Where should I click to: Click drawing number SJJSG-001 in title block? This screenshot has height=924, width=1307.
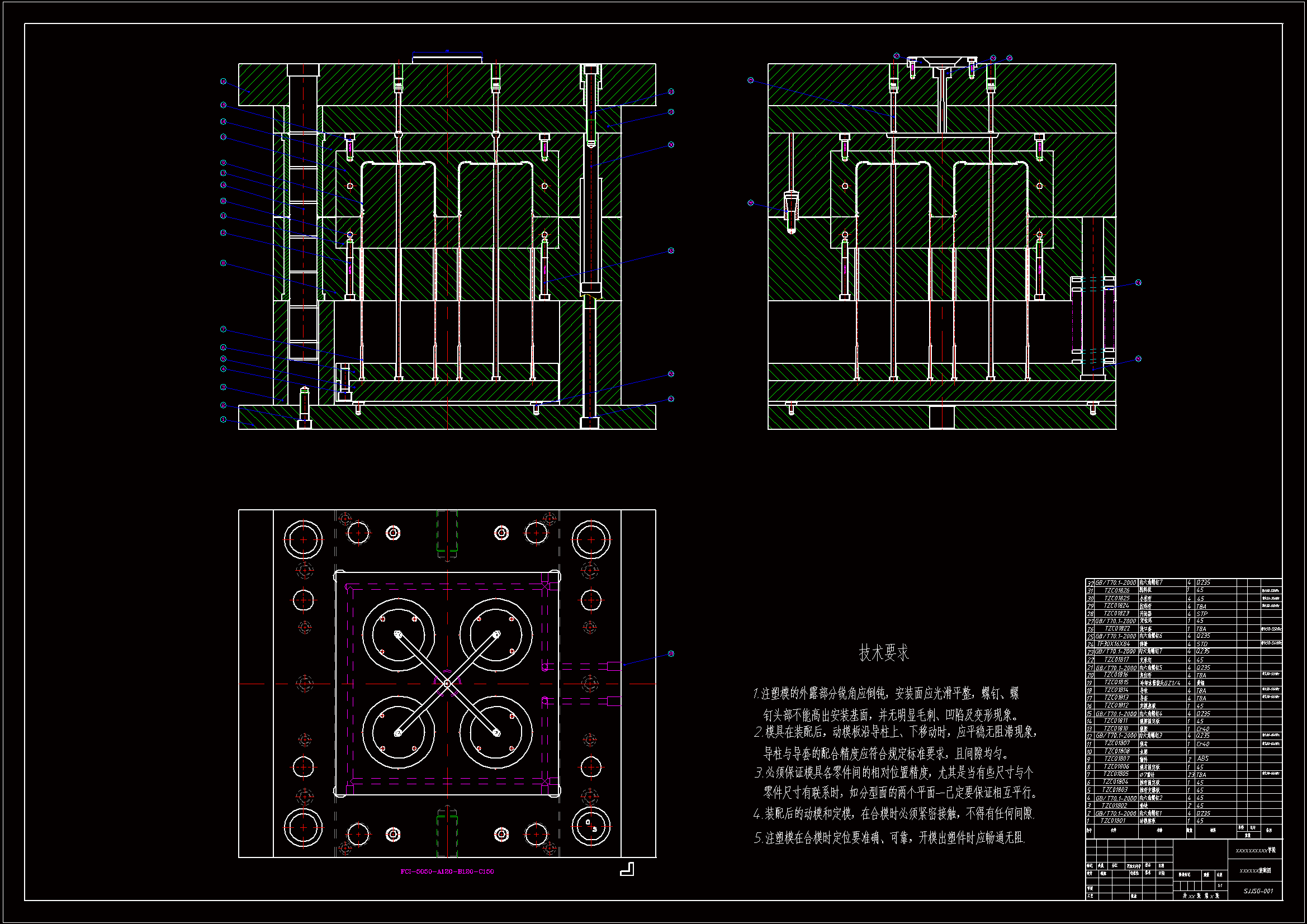pos(1257,891)
